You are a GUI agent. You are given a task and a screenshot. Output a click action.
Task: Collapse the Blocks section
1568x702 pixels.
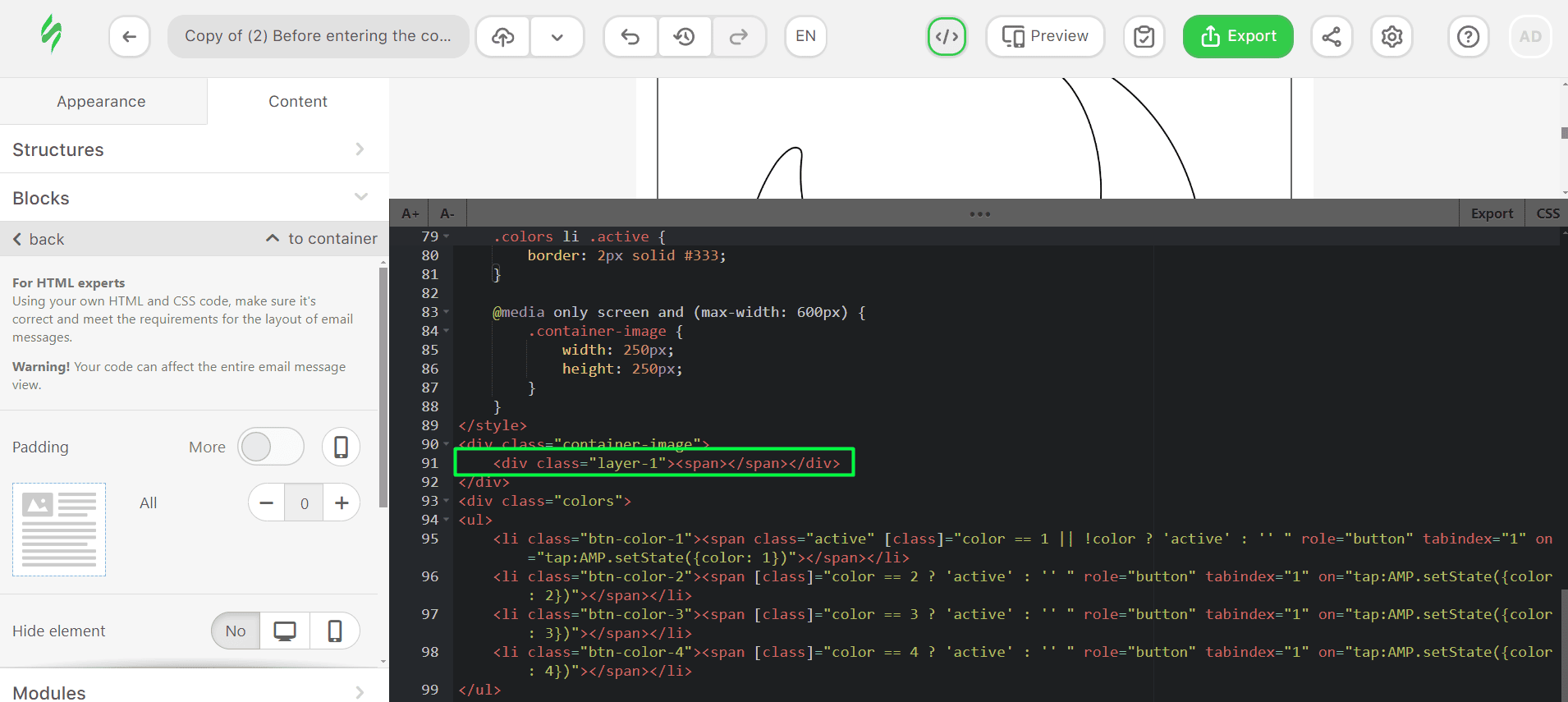(x=194, y=198)
